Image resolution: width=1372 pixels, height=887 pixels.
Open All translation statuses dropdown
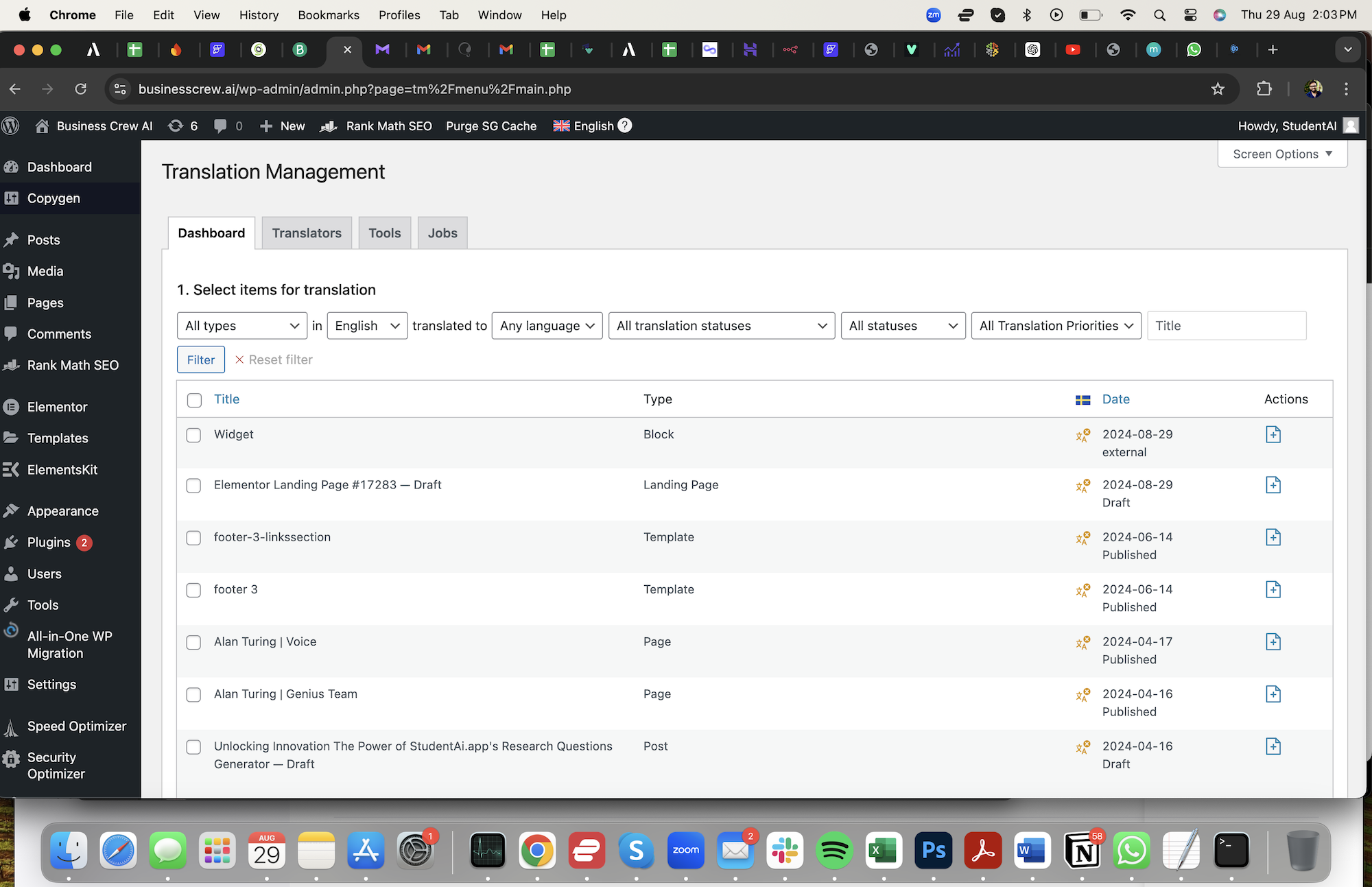coord(722,326)
